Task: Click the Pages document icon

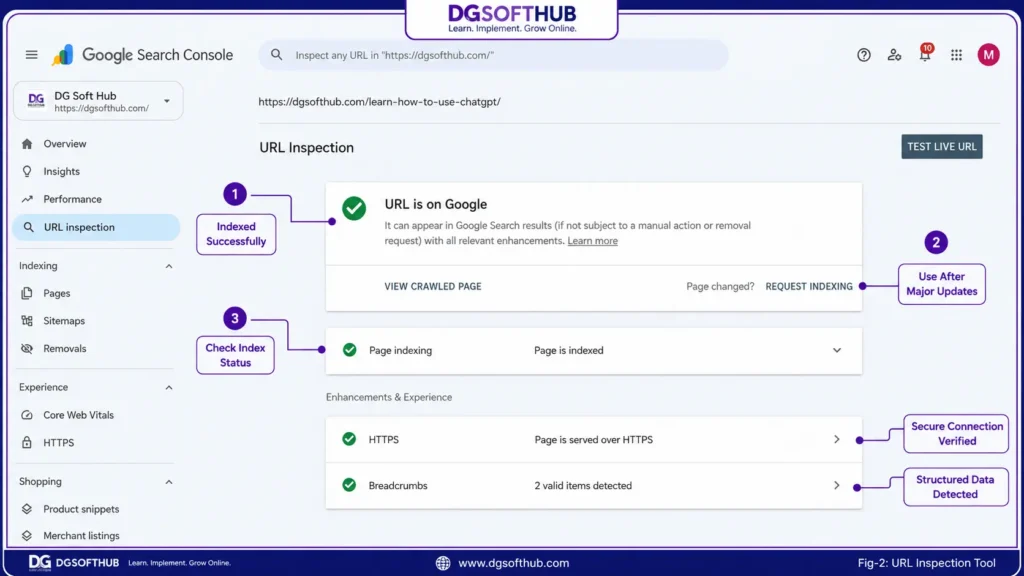Action: coord(27,293)
